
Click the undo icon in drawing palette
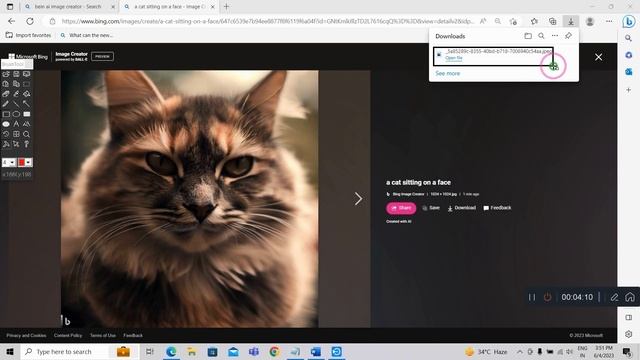click(x=6, y=134)
